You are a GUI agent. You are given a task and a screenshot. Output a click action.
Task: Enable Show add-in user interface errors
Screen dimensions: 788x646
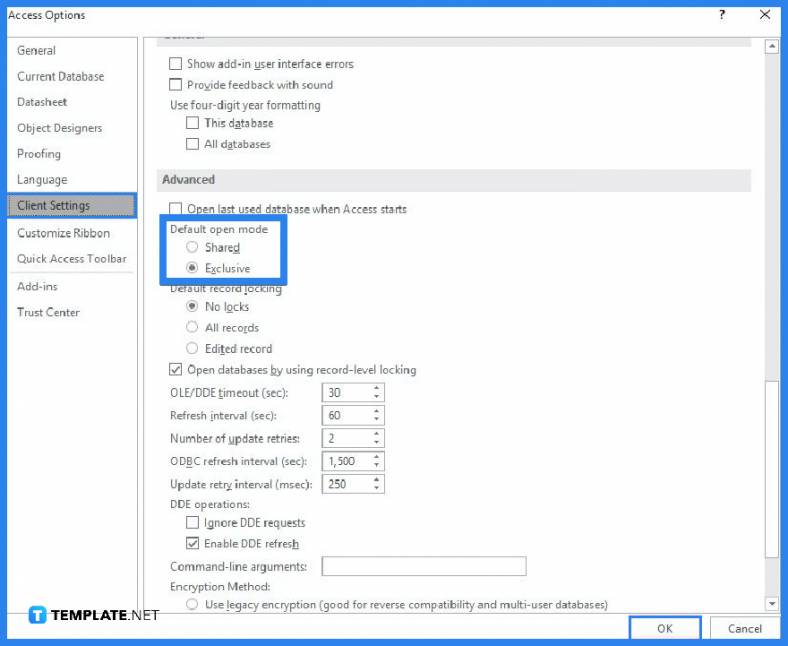tap(177, 64)
